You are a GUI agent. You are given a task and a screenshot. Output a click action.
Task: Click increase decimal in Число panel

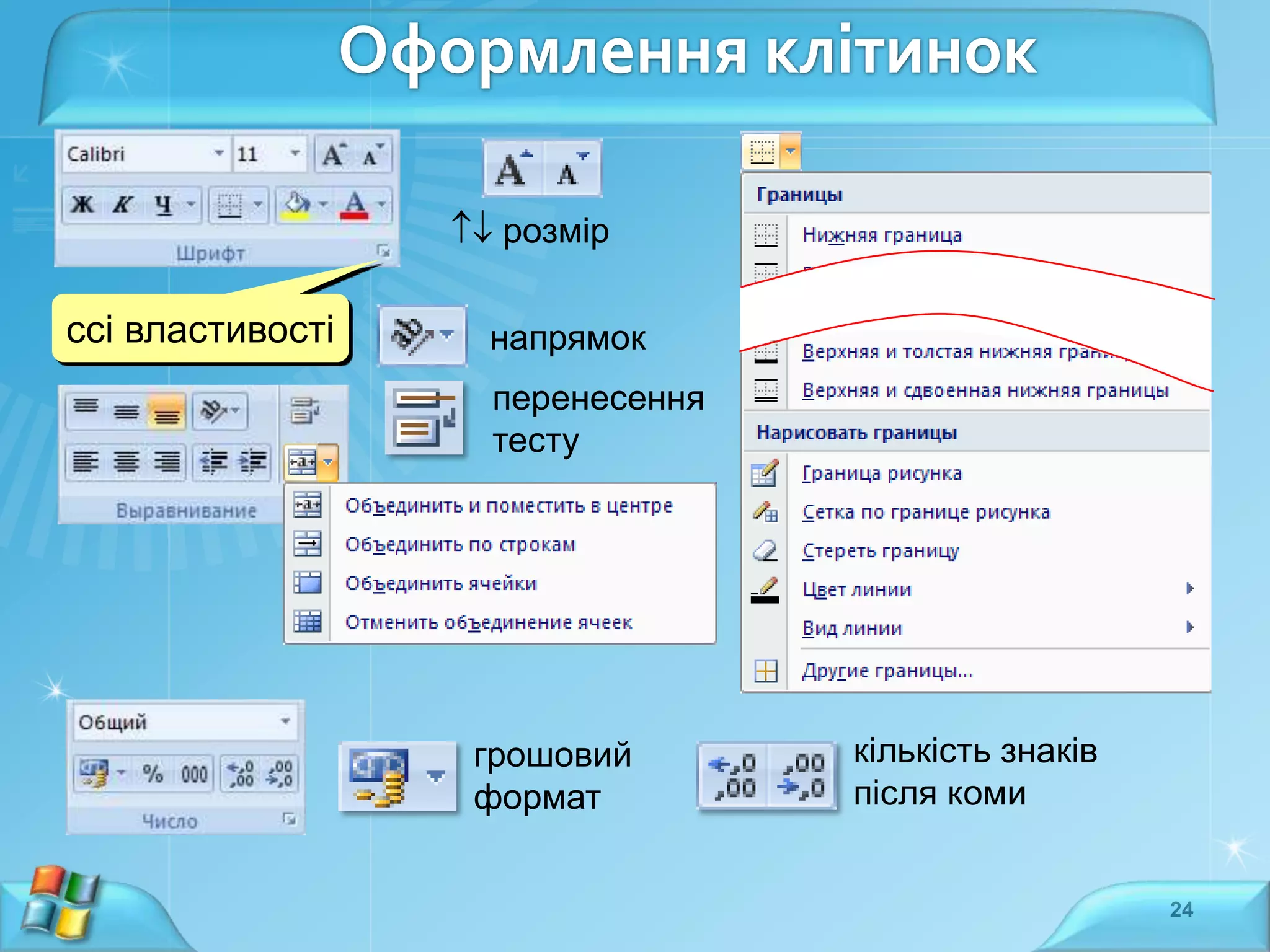[240, 773]
